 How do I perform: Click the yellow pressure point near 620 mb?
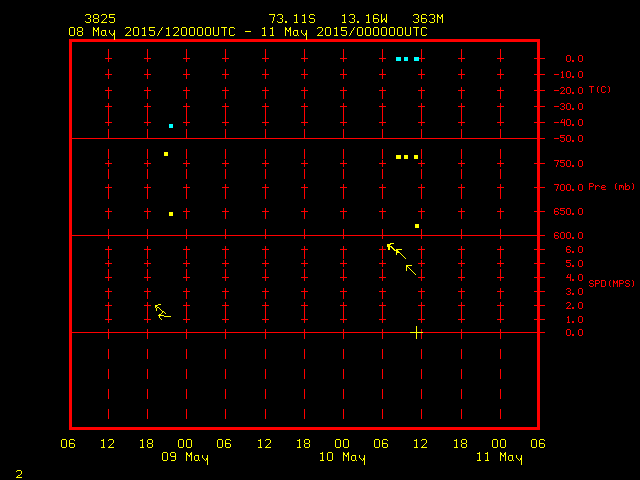(417, 226)
